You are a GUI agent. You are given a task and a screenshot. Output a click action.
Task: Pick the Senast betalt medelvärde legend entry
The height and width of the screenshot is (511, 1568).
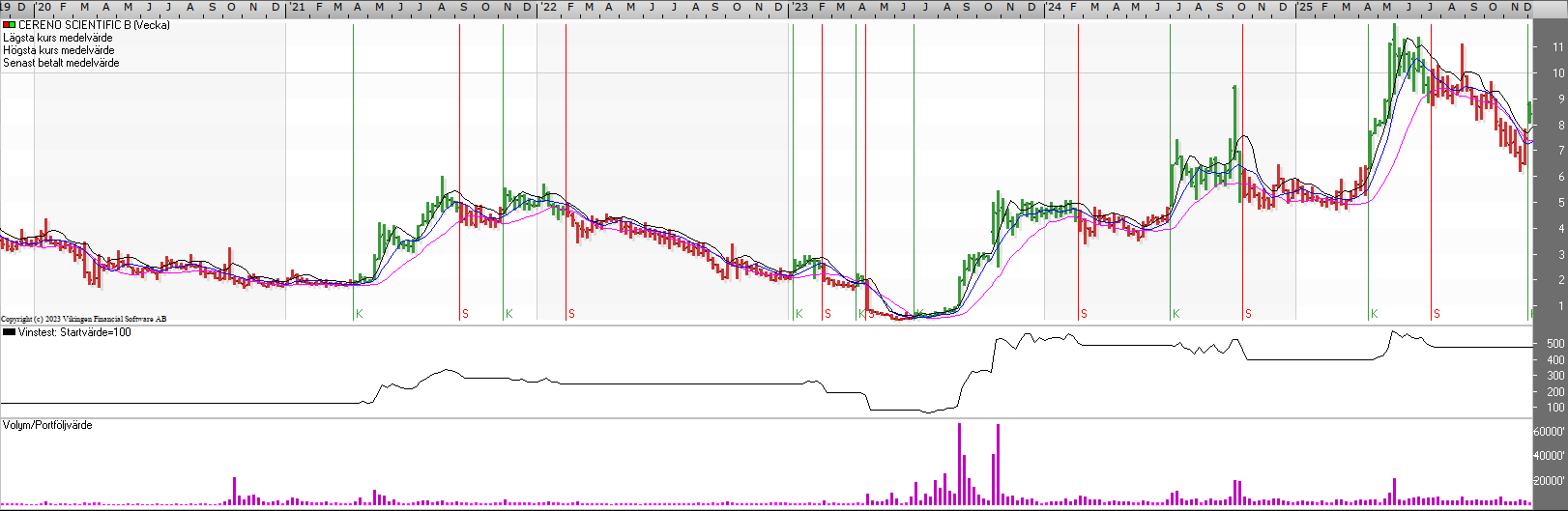click(61, 63)
